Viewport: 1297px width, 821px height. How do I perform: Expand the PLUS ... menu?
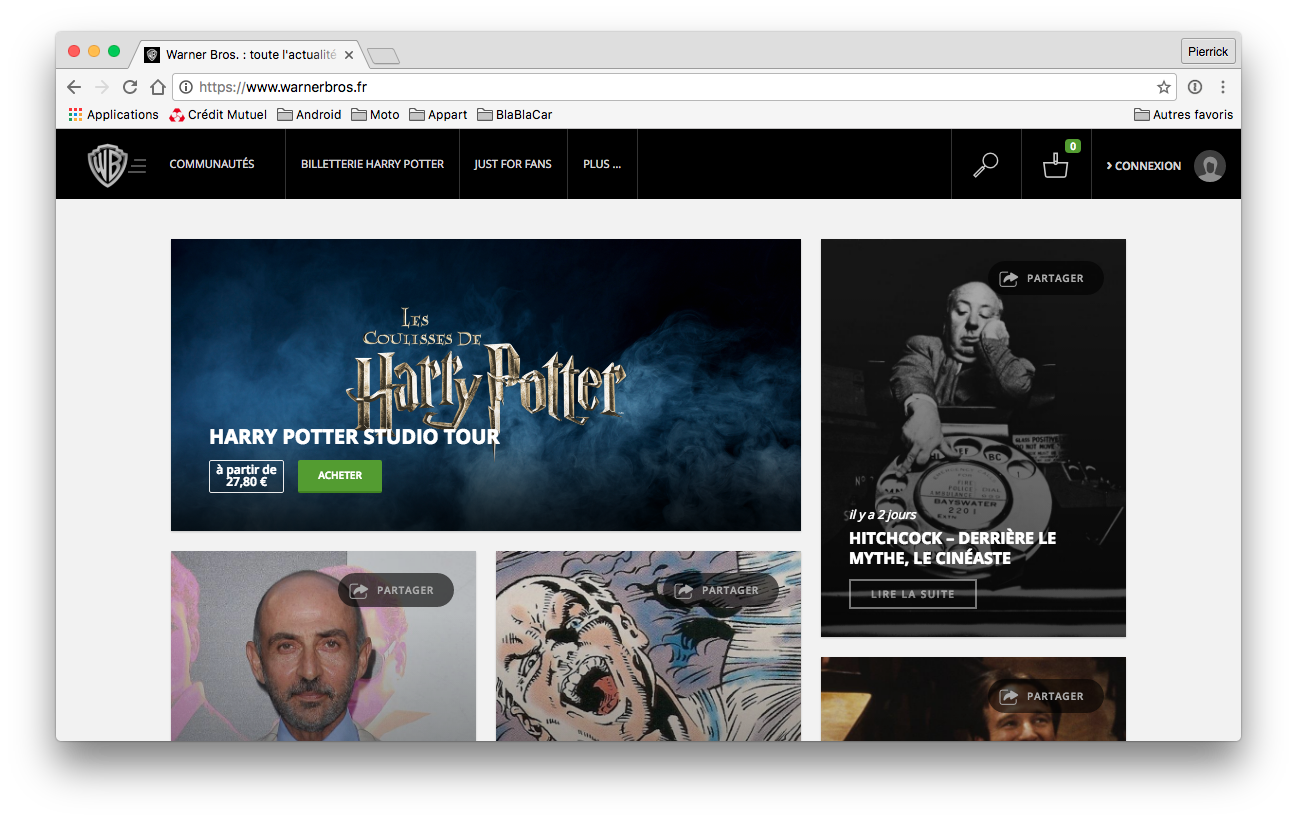602,164
